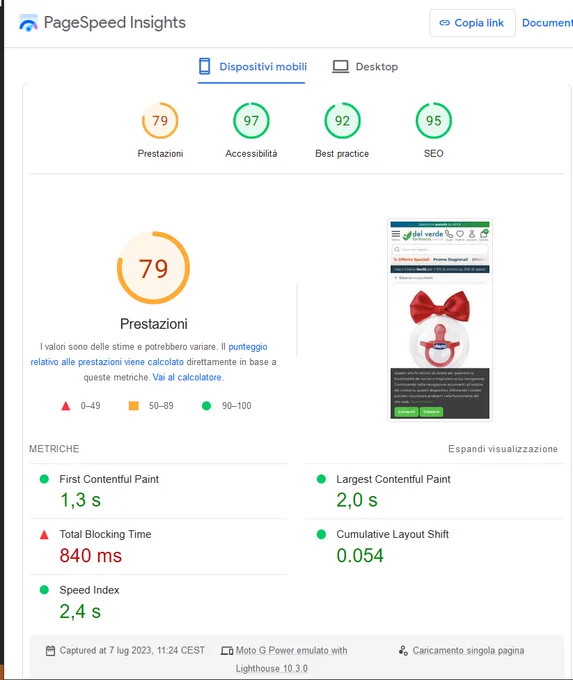This screenshot has width=573, height=680.
Task: Click Caricamento singola pagina text
Action: tap(468, 651)
